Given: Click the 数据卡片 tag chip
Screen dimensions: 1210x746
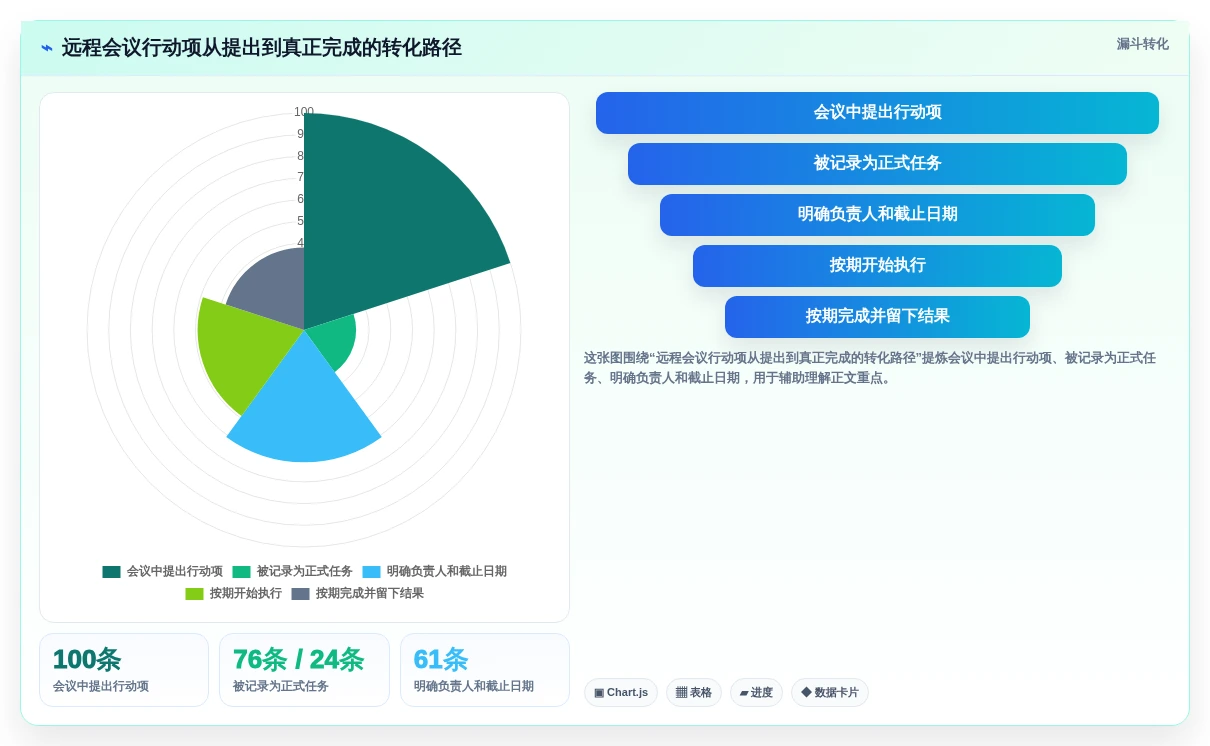Looking at the screenshot, I should click(x=830, y=692).
